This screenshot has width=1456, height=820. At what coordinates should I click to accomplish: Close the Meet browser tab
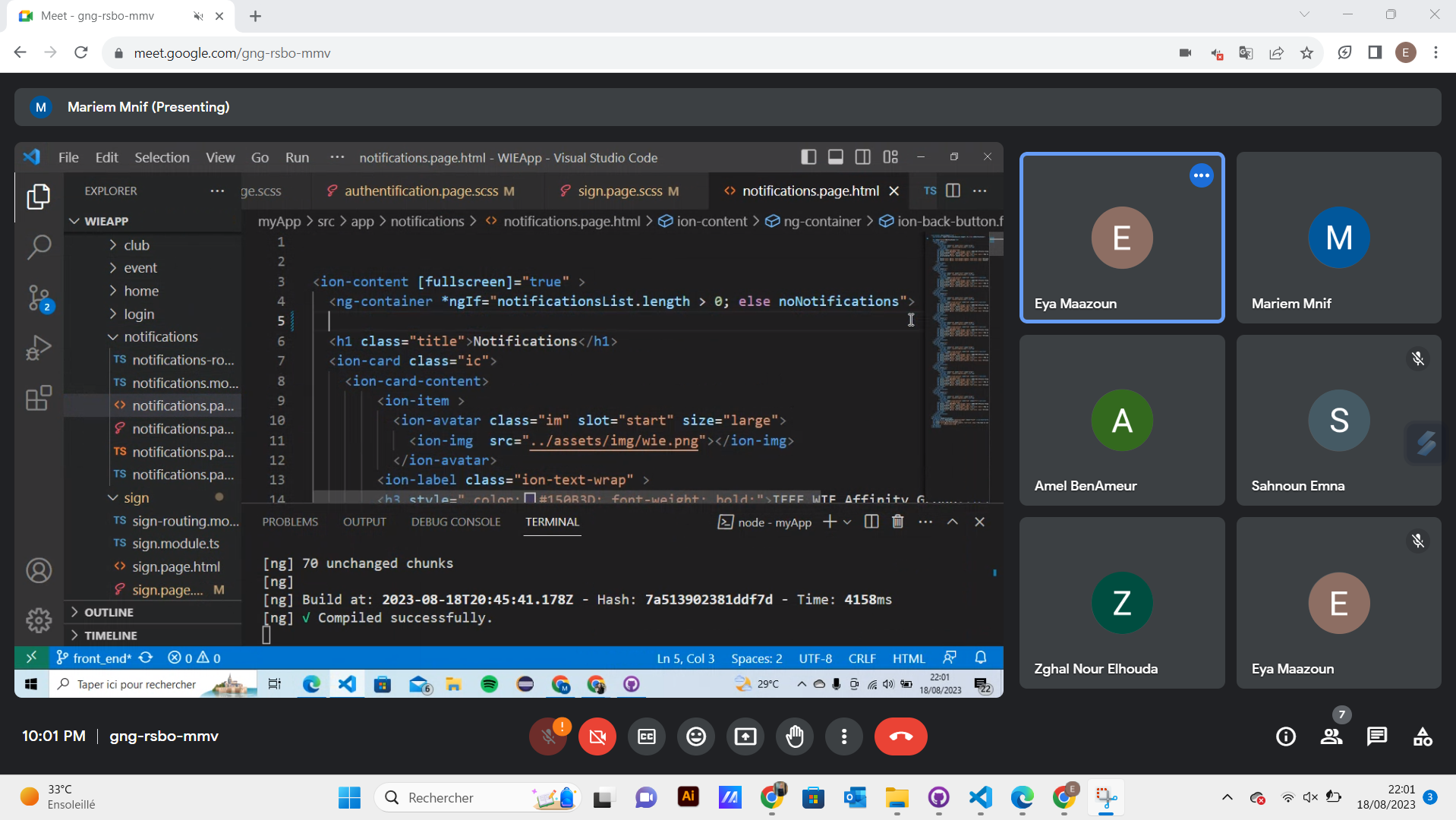point(219,16)
